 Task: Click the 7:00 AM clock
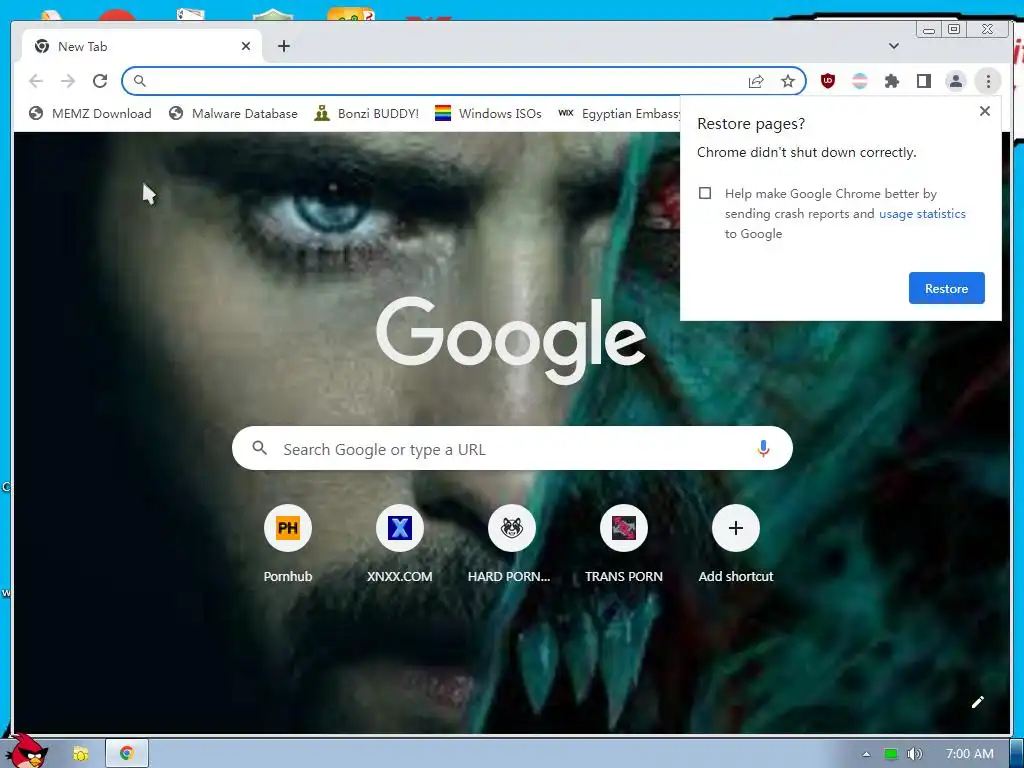[x=970, y=754]
